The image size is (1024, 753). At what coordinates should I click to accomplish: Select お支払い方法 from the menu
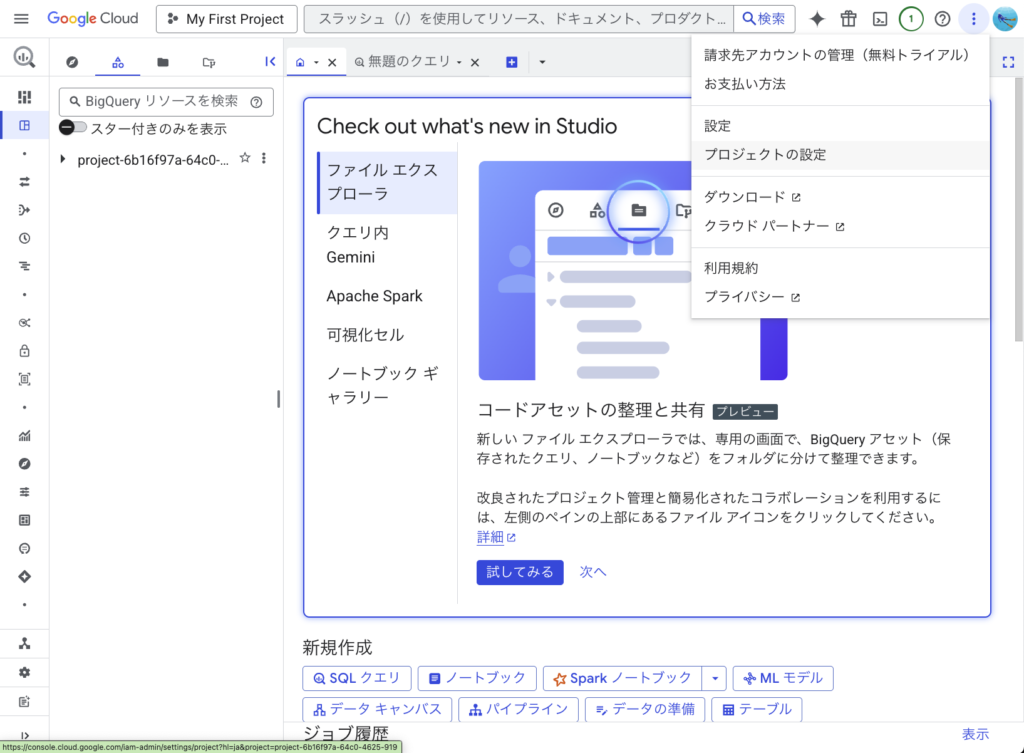[745, 84]
